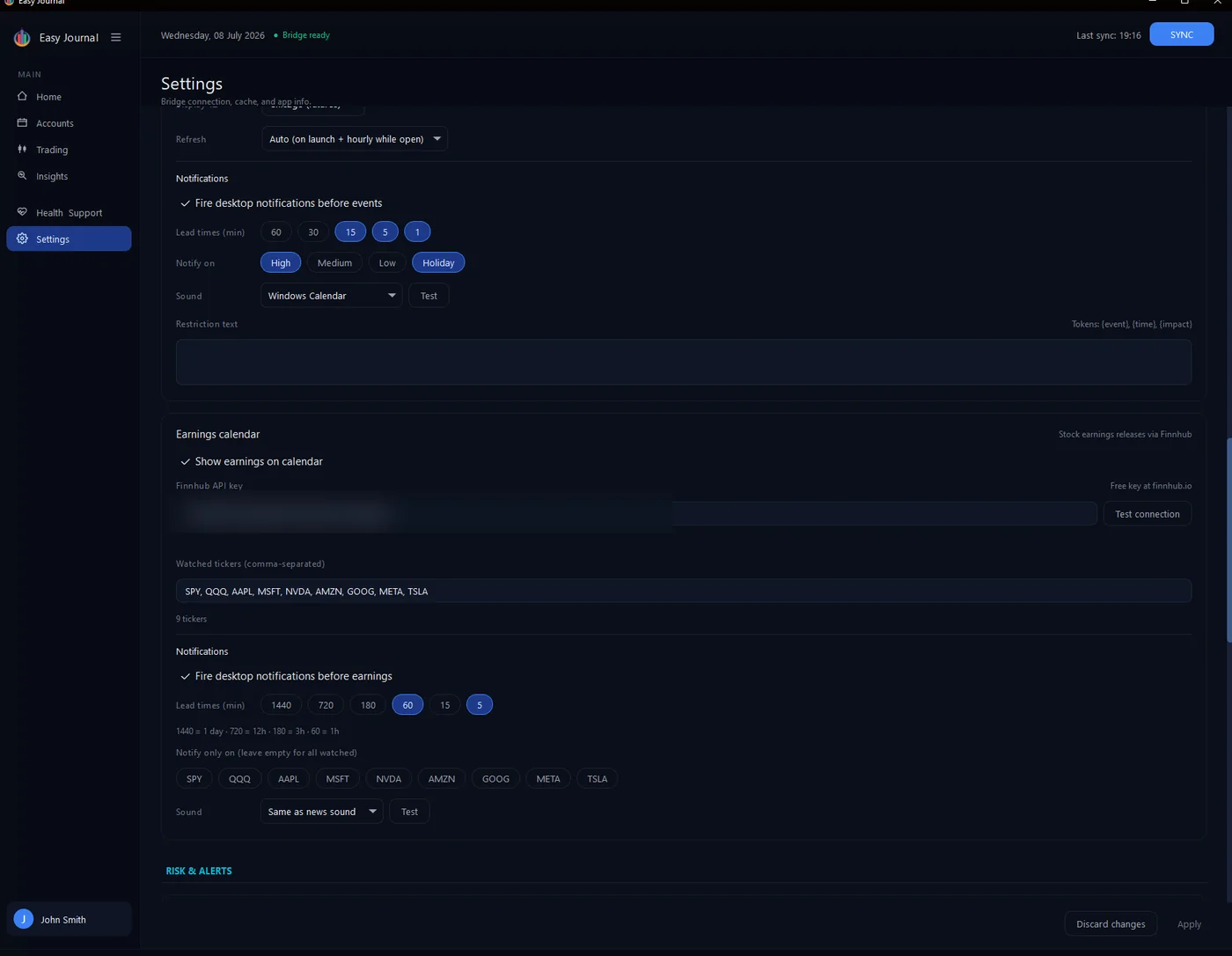This screenshot has width=1232, height=956.
Task: Turn off the High impact notify chip
Action: coord(281,263)
